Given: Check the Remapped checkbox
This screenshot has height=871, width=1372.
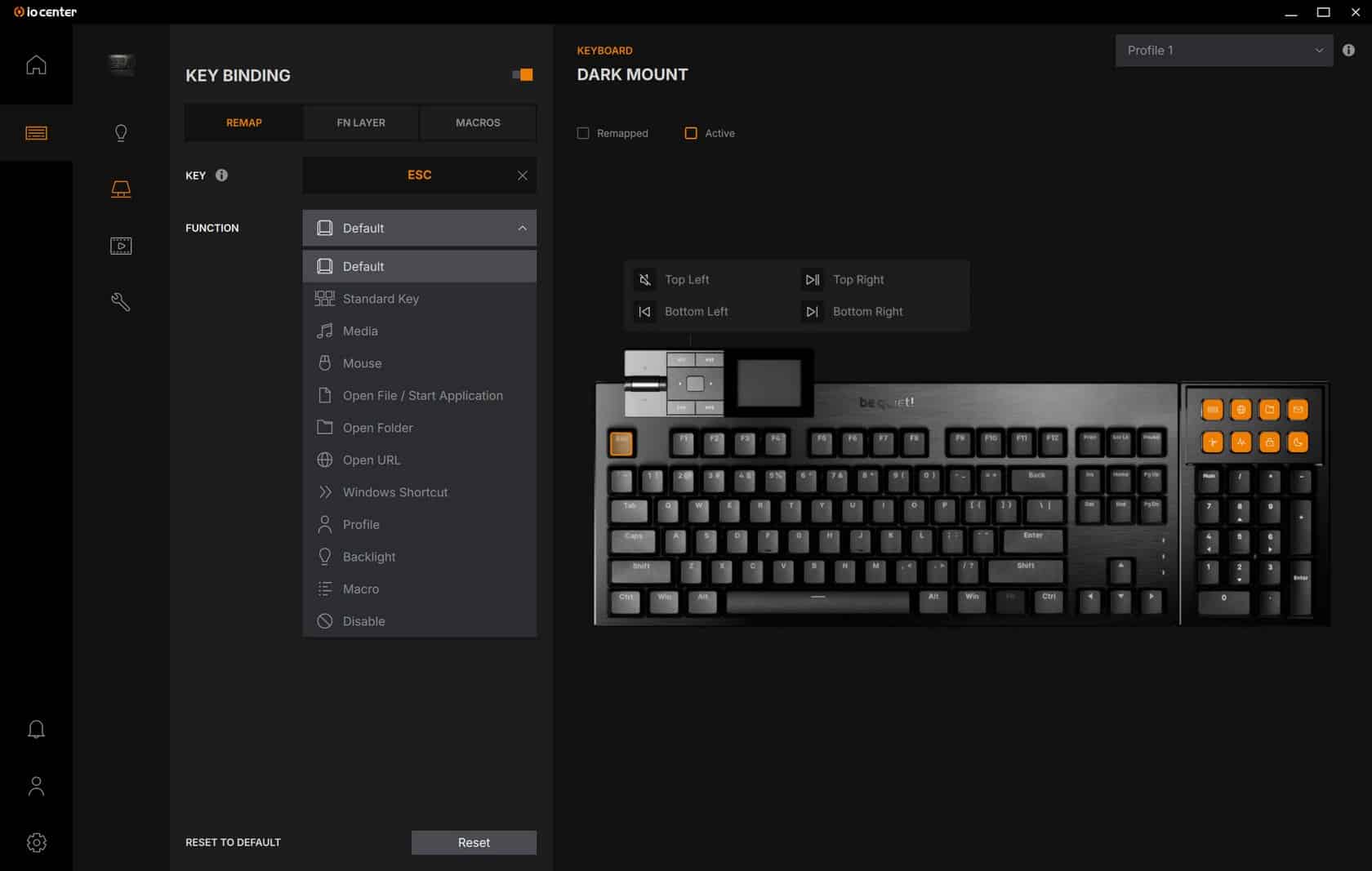Looking at the screenshot, I should point(583,133).
